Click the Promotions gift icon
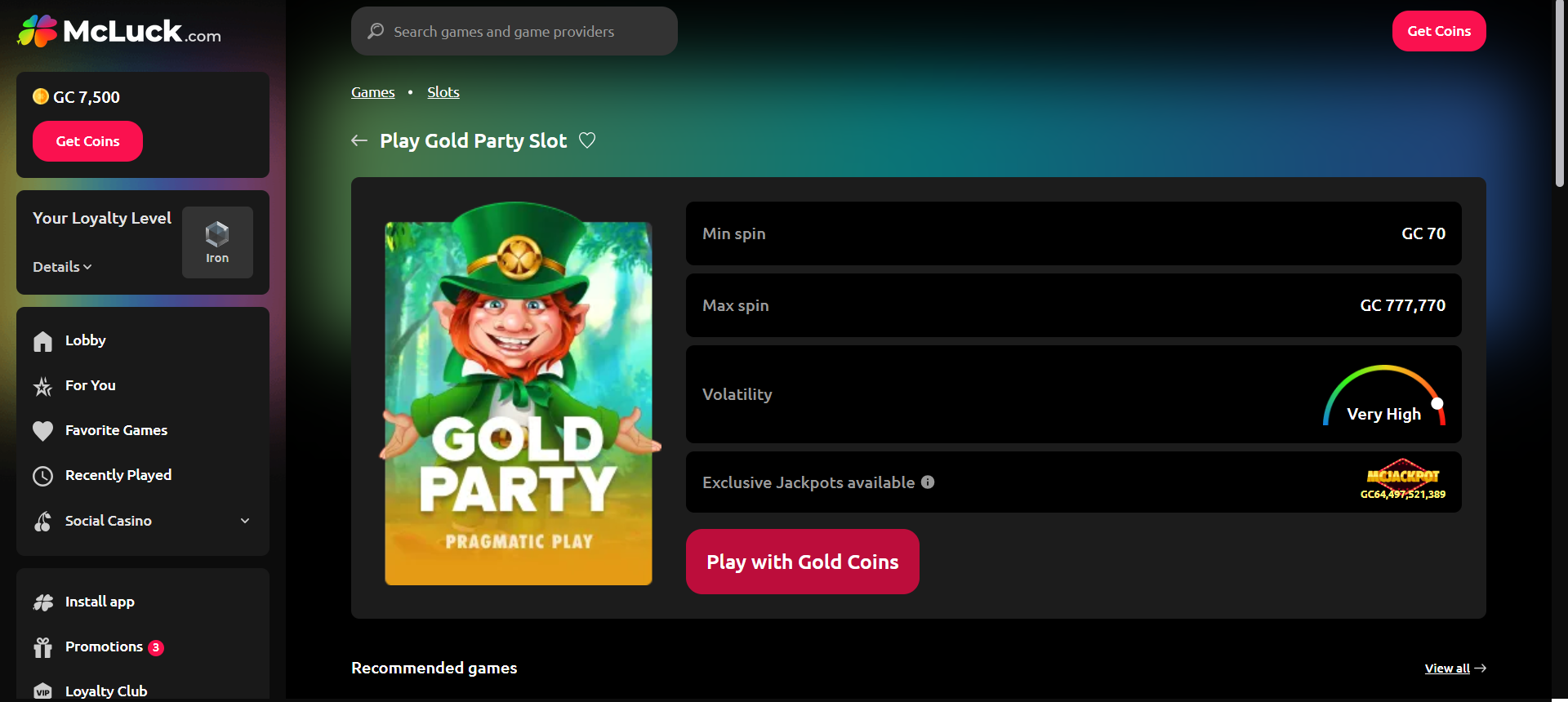The width and height of the screenshot is (1568, 702). 42,647
